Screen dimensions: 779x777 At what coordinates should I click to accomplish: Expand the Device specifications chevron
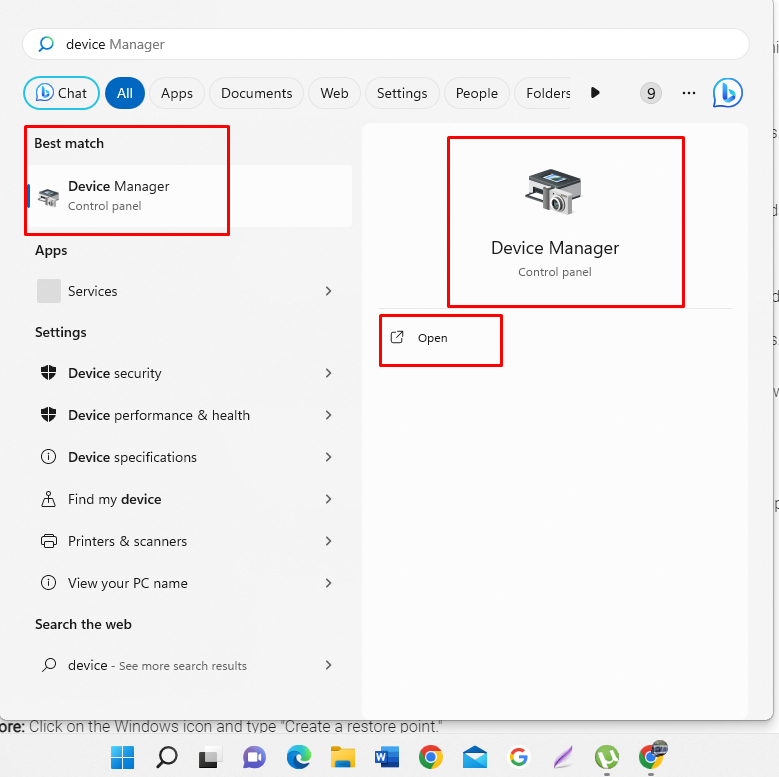tap(328, 457)
